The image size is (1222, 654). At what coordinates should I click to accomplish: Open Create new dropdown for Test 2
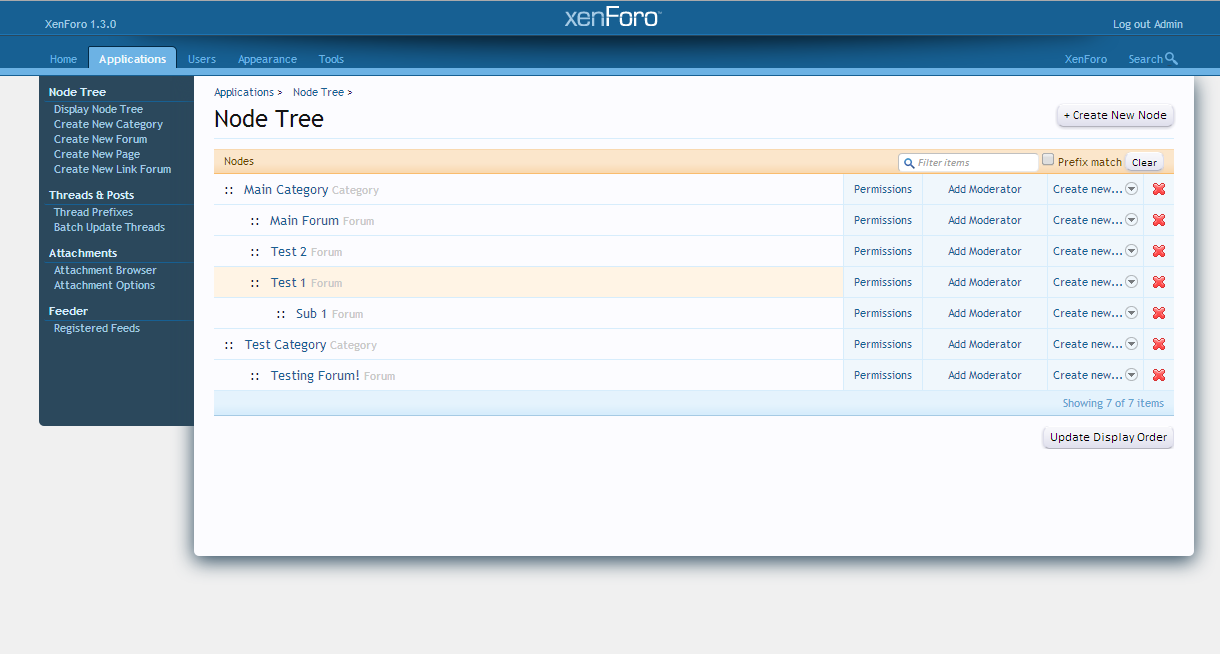(x=1095, y=251)
